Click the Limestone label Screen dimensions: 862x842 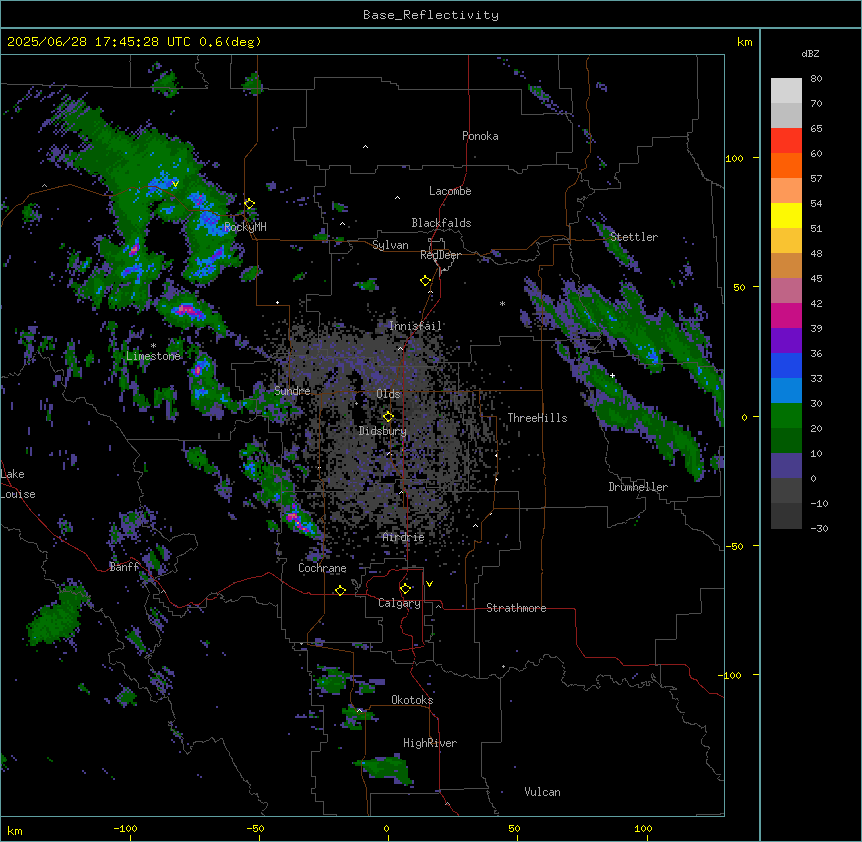[x=153, y=356]
